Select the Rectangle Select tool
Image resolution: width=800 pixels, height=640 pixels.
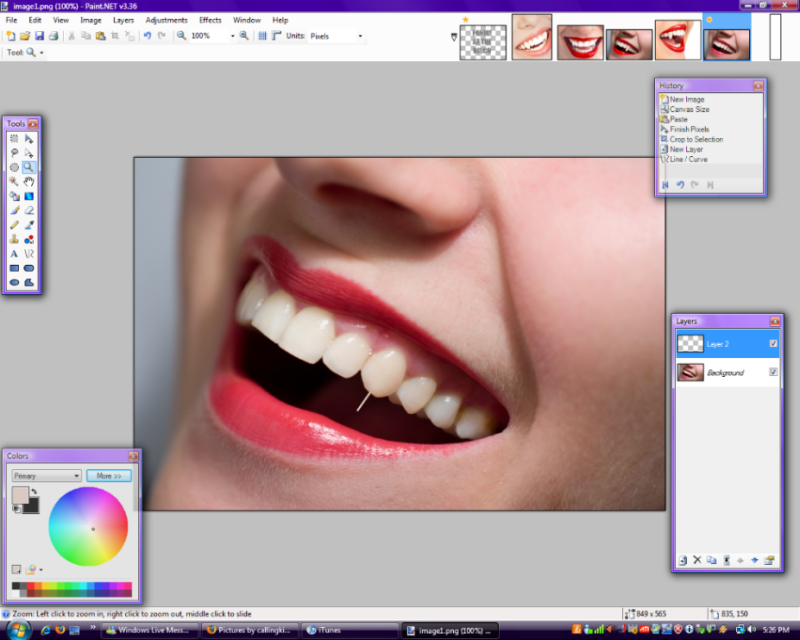pyautogui.click(x=14, y=139)
